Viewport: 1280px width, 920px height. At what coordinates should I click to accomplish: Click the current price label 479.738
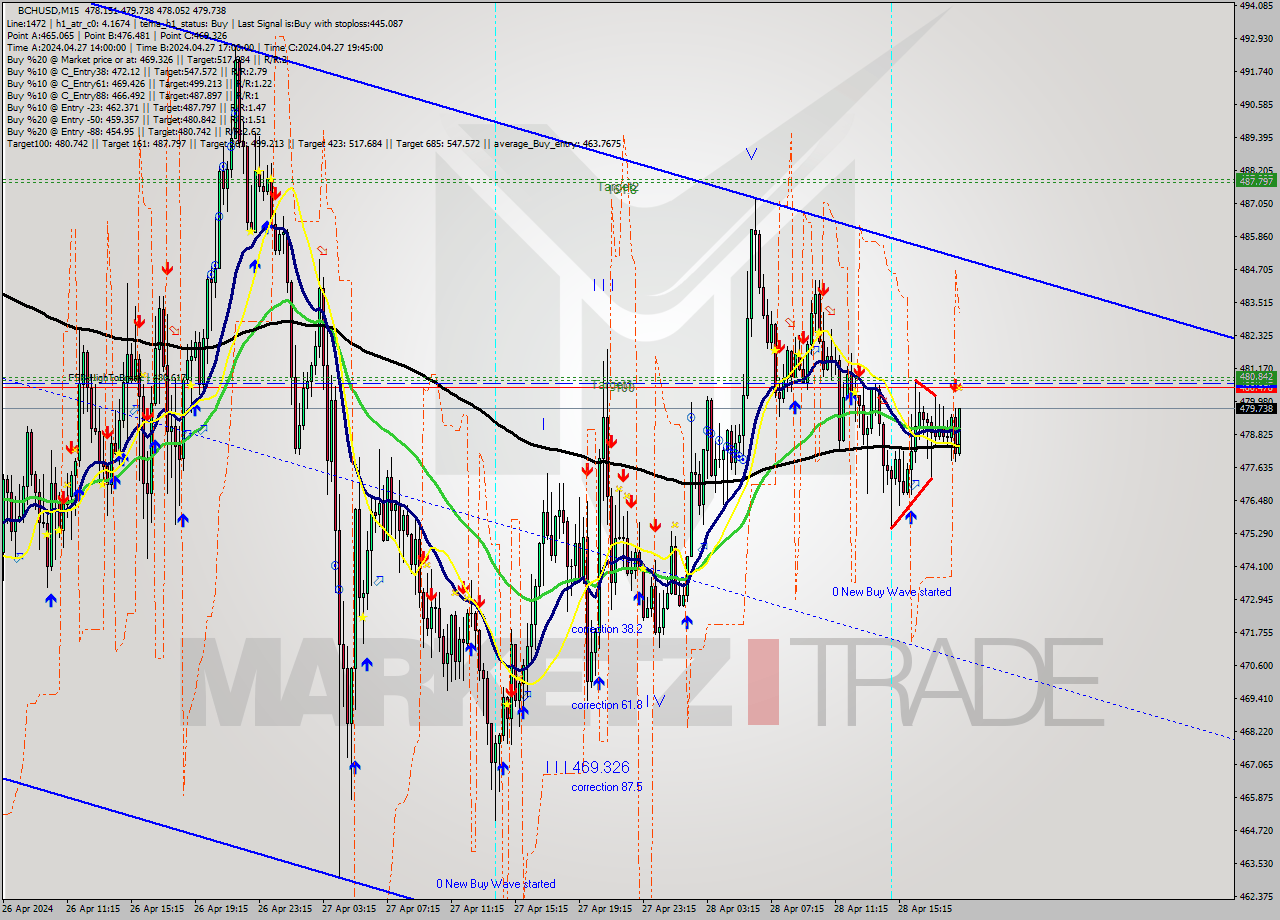1255,408
